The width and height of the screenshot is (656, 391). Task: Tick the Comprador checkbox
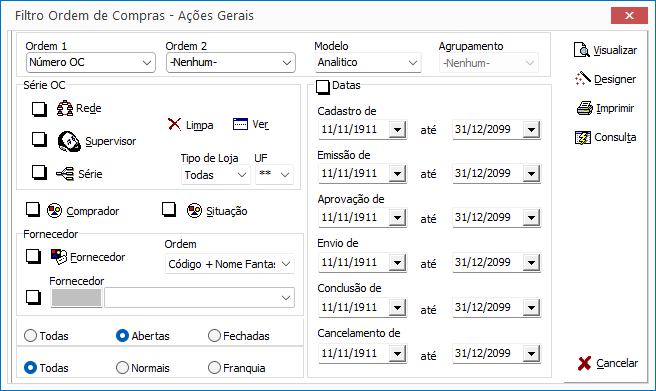point(33,209)
